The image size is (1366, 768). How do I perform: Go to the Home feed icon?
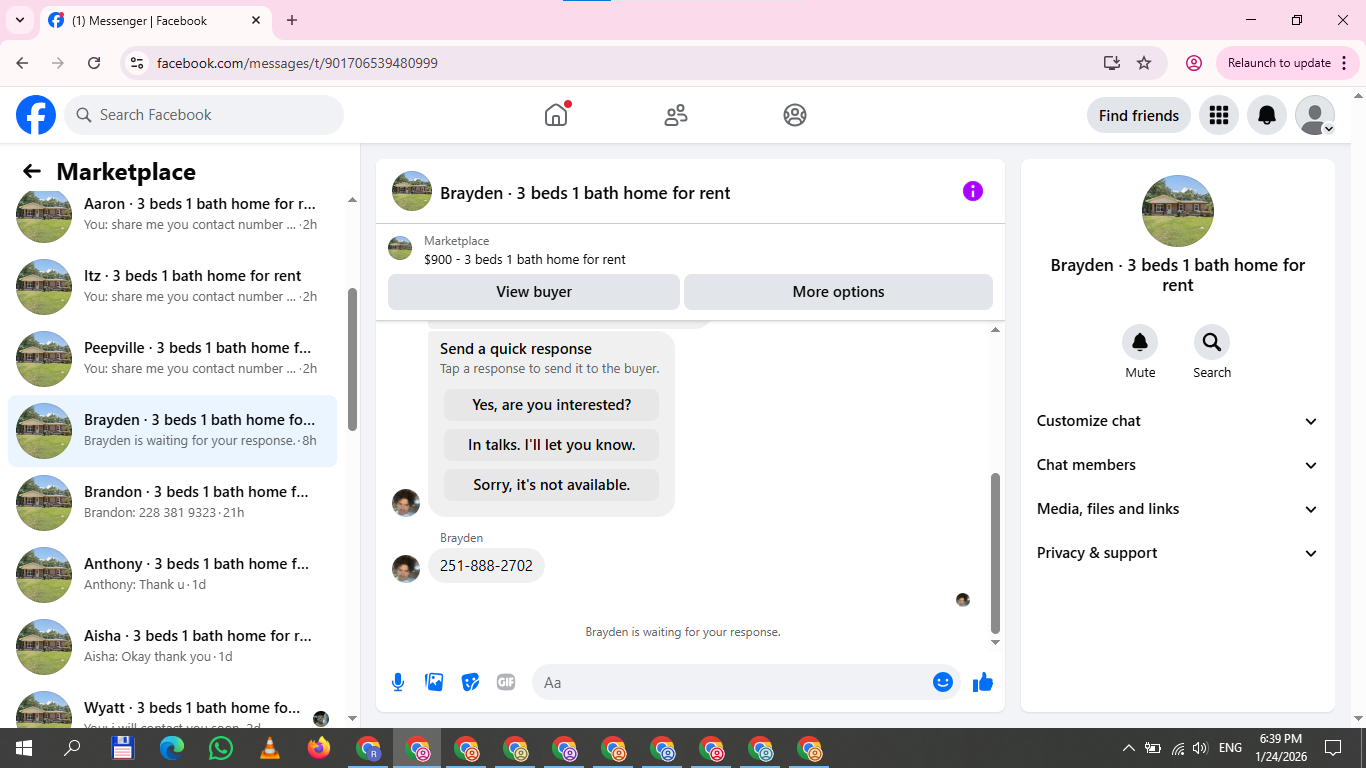point(556,115)
